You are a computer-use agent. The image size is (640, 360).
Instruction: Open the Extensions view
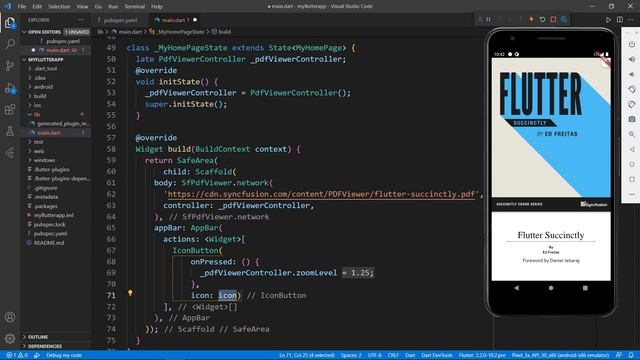[10, 109]
